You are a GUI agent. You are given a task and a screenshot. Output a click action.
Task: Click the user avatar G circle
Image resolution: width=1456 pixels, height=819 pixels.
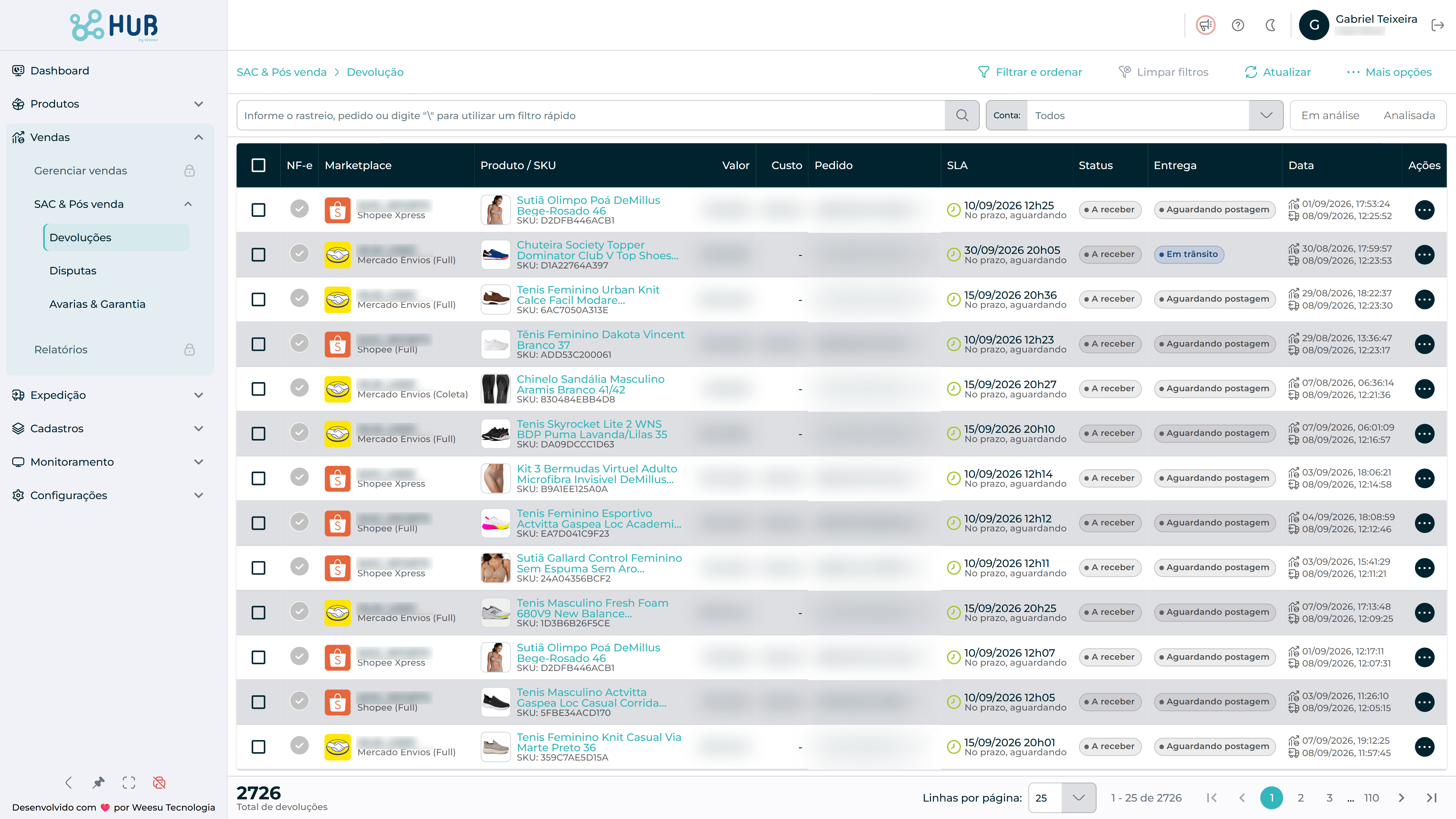coord(1314,26)
